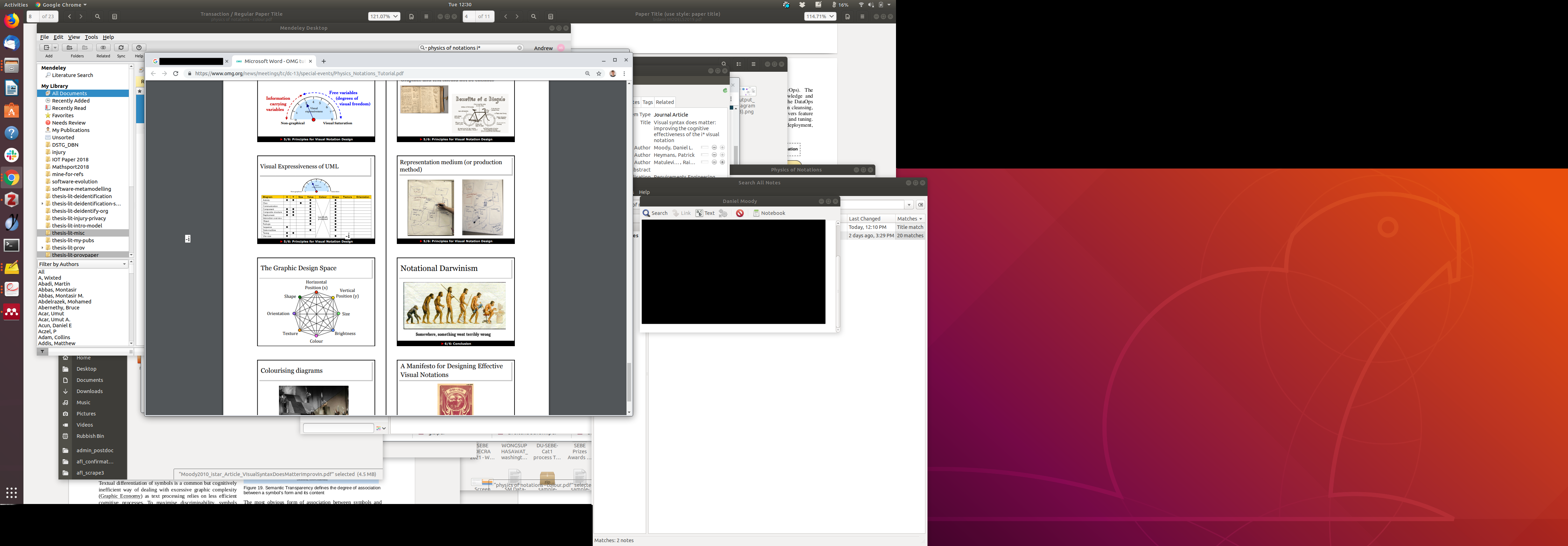Select the Literature Search entry
This screenshot has height=546, width=1568.
coord(72,76)
